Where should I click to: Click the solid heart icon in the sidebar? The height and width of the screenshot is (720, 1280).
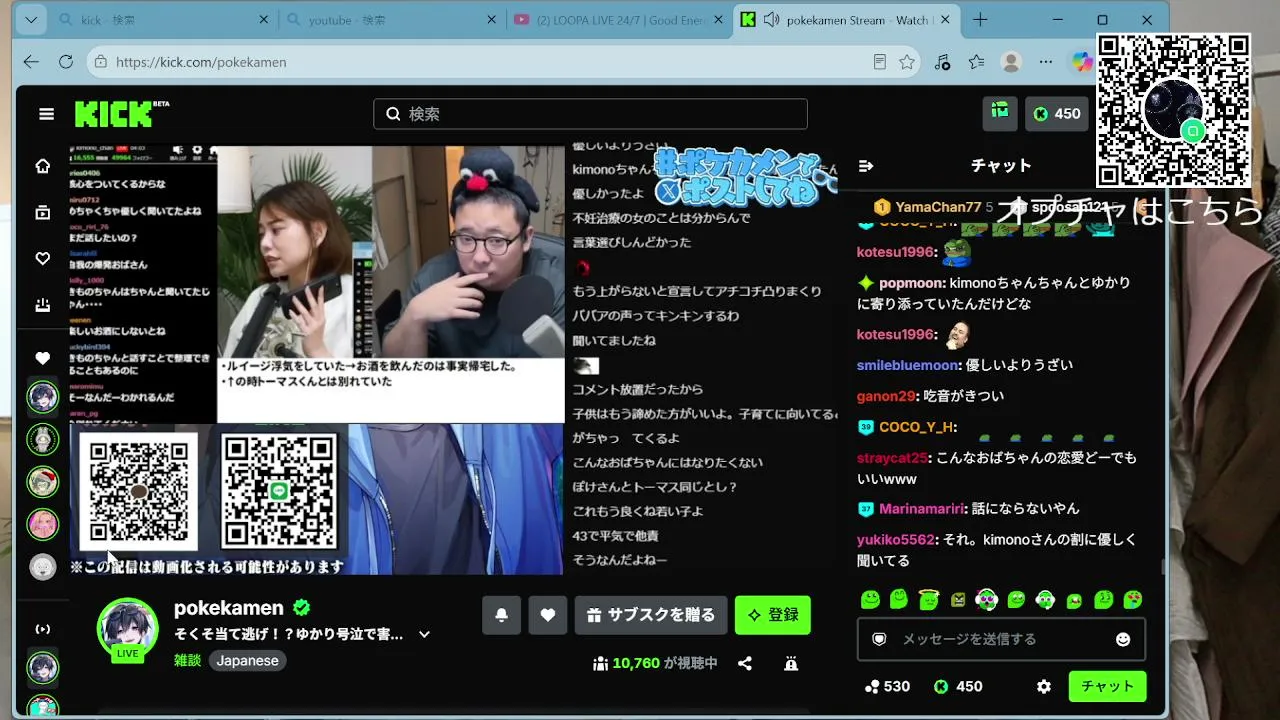[x=43, y=358]
